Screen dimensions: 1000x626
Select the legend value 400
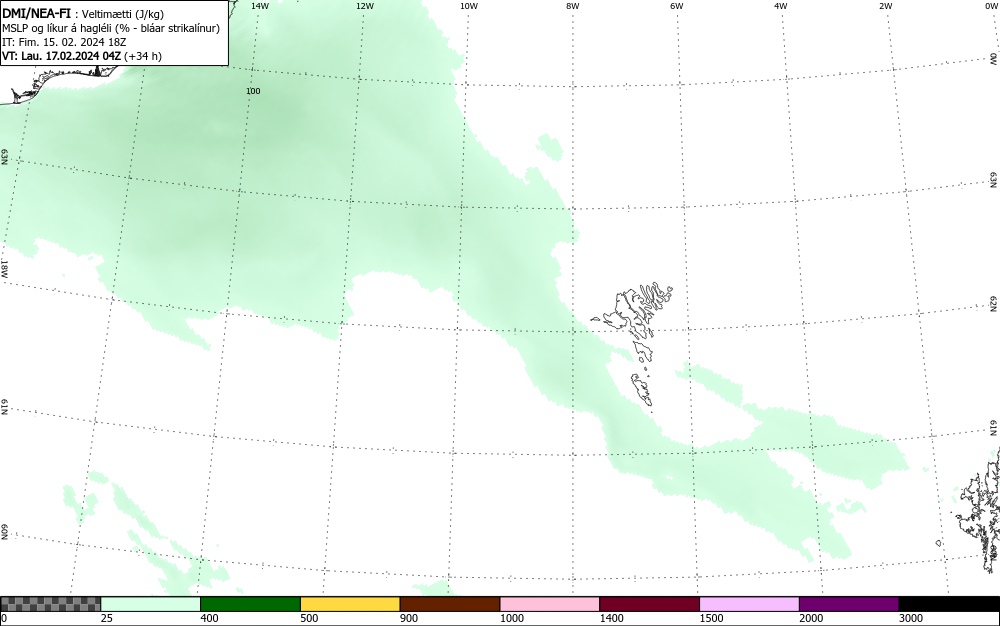pyautogui.click(x=209, y=618)
